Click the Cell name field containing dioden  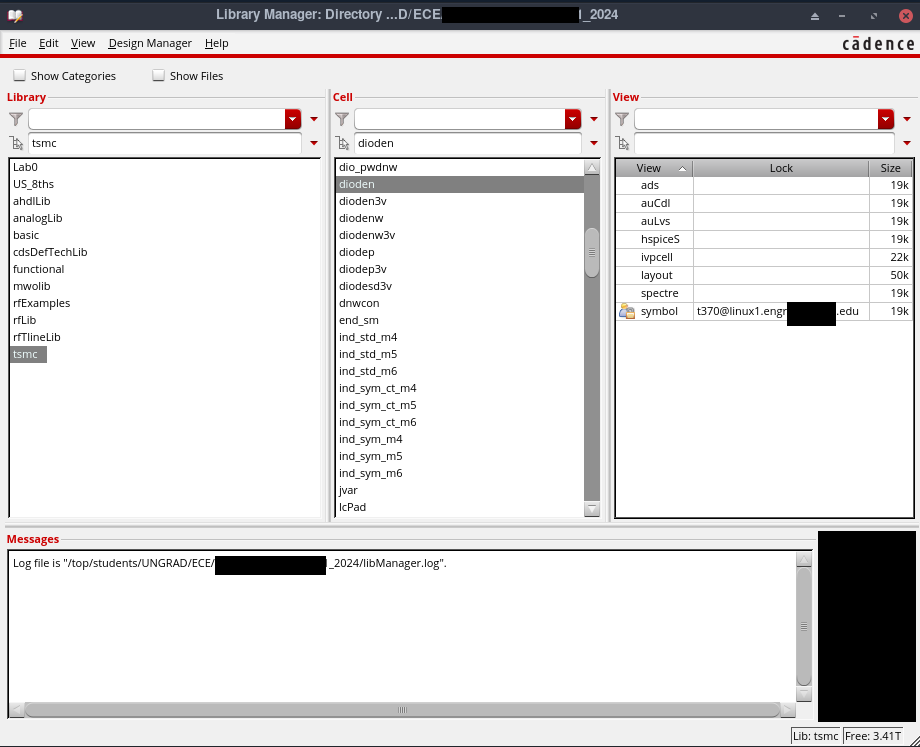click(468, 143)
